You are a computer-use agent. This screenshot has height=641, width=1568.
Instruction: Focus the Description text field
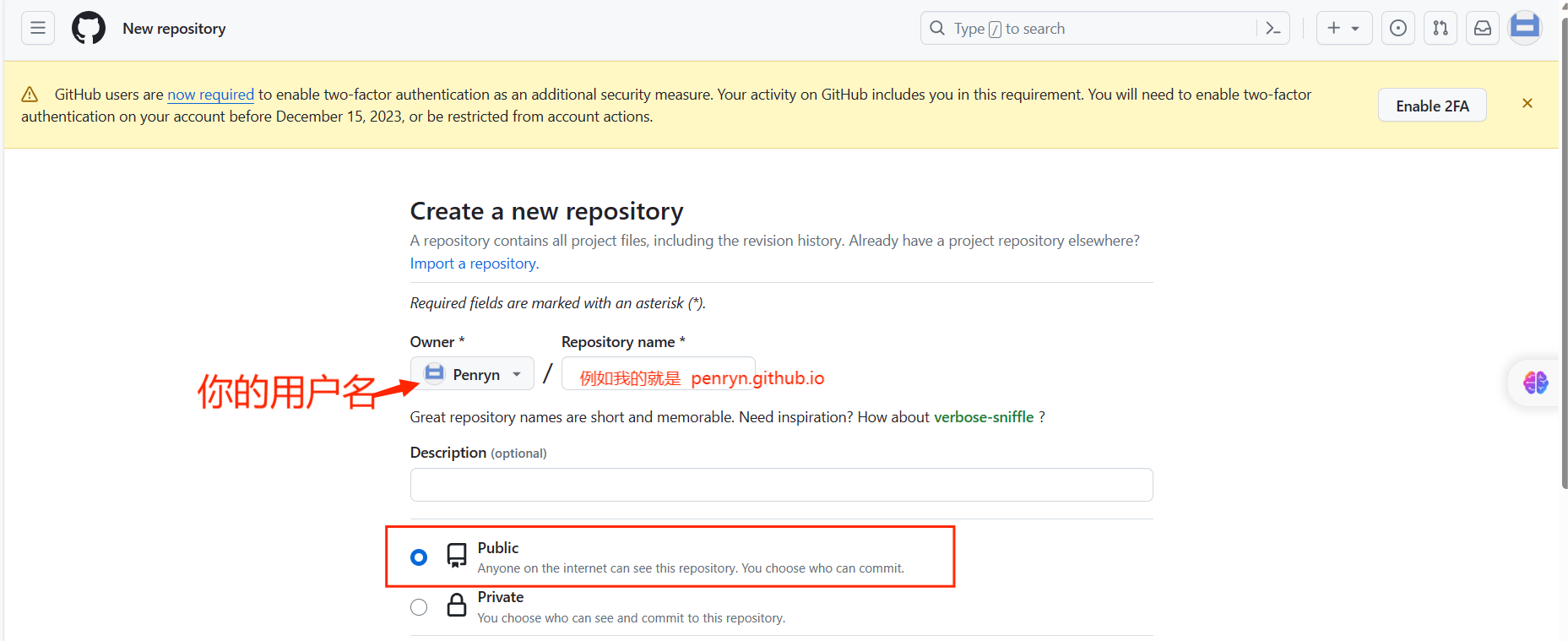pos(781,485)
